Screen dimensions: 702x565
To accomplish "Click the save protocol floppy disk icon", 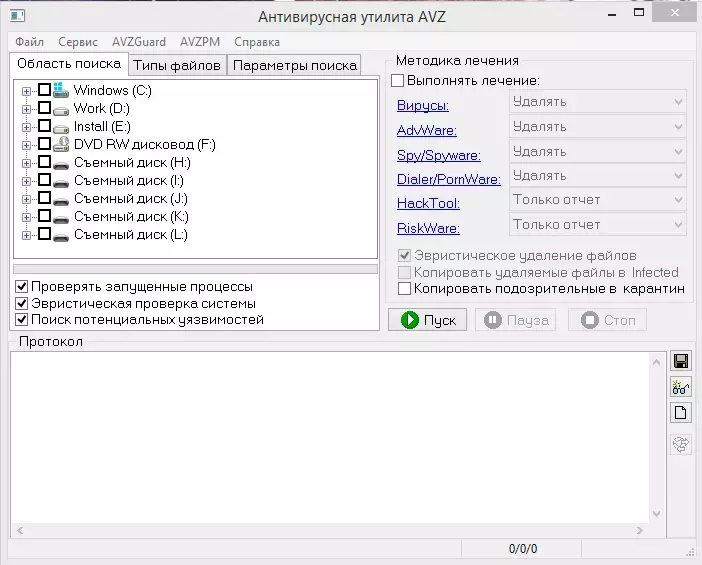I will 681,361.
